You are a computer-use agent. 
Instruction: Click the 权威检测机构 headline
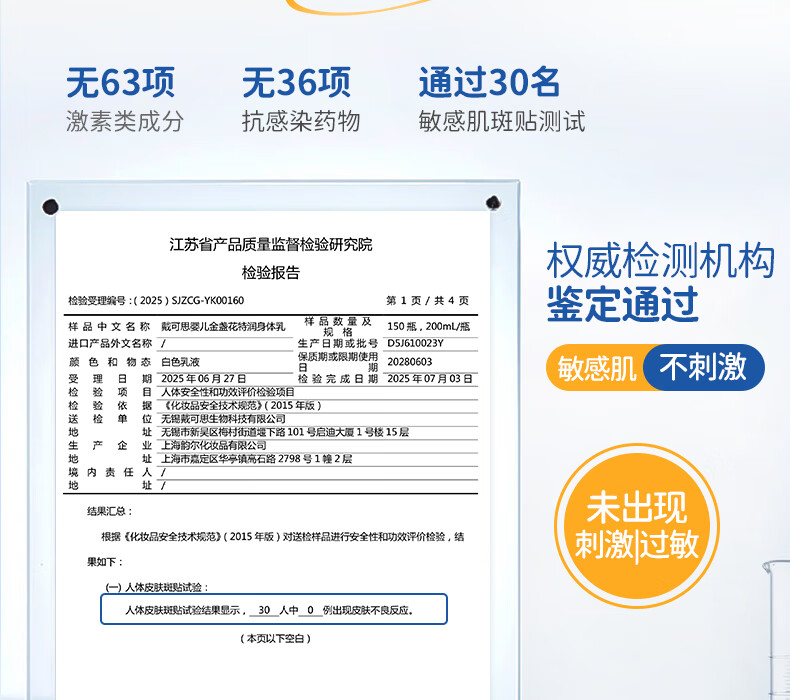(660, 261)
